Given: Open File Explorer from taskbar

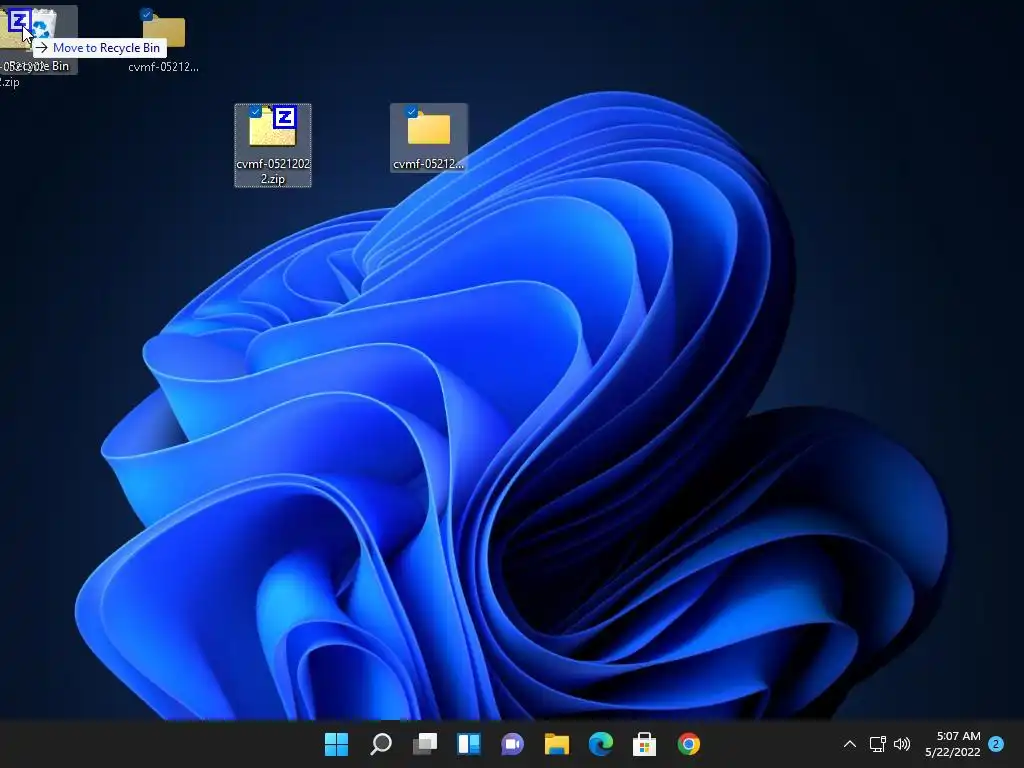Looking at the screenshot, I should click(557, 744).
